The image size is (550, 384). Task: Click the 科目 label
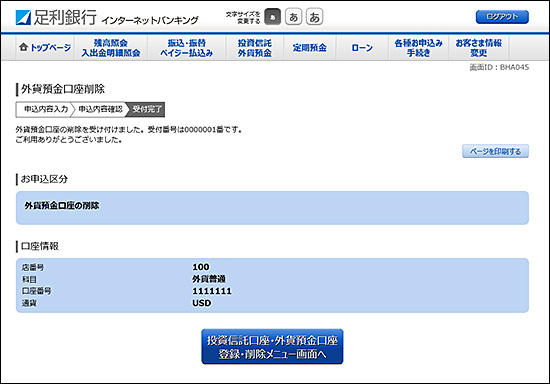(29, 279)
